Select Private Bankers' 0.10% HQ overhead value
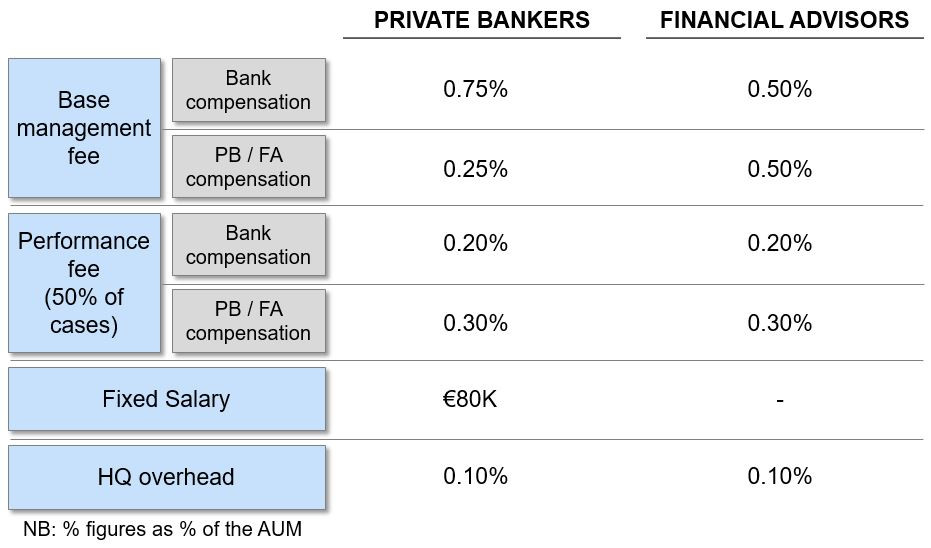The width and height of the screenshot is (931, 548). coord(475,476)
